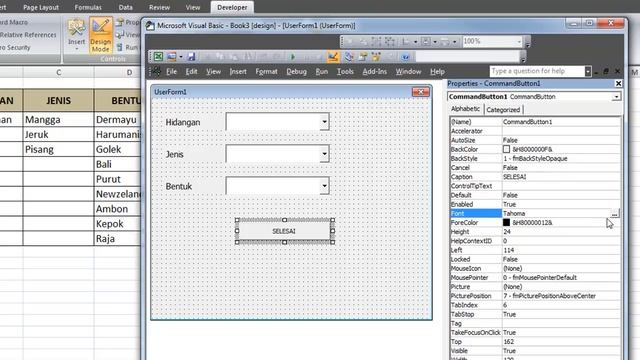The image size is (640, 360).
Task: Click Ungroup icon on UserForm toolbar
Action: point(390,41)
